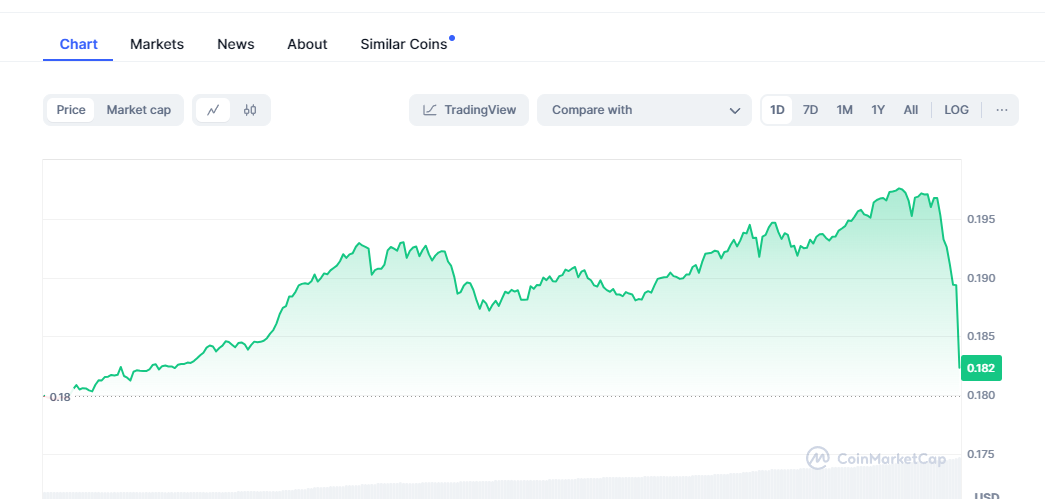Image resolution: width=1045 pixels, height=499 pixels.
Task: Expand the Compare with dropdown
Action: [x=643, y=110]
